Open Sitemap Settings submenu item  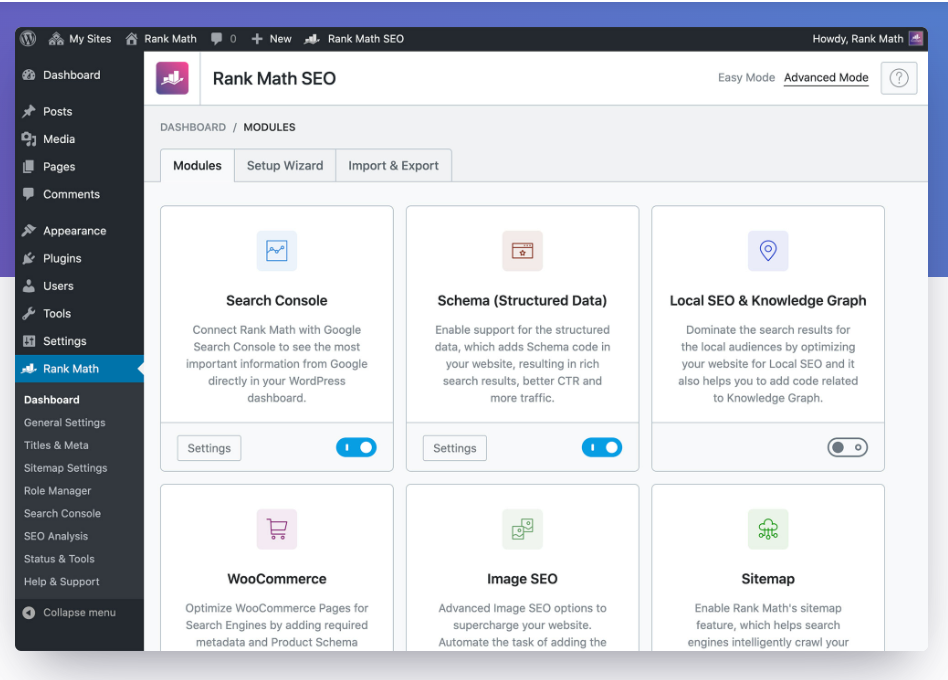pyautogui.click(x=65, y=468)
